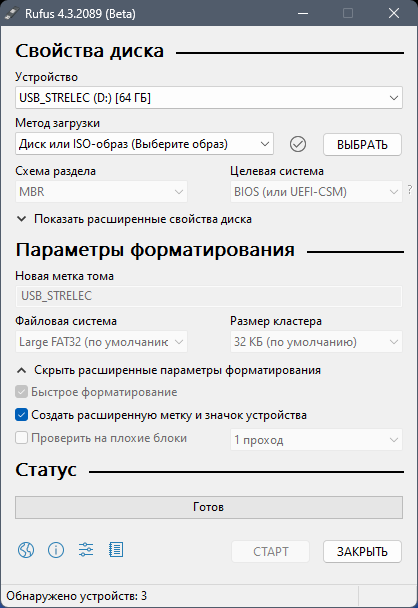Collapse Скрыть расширенные параметры форматирования
418x608 pixels.
pos(169,370)
